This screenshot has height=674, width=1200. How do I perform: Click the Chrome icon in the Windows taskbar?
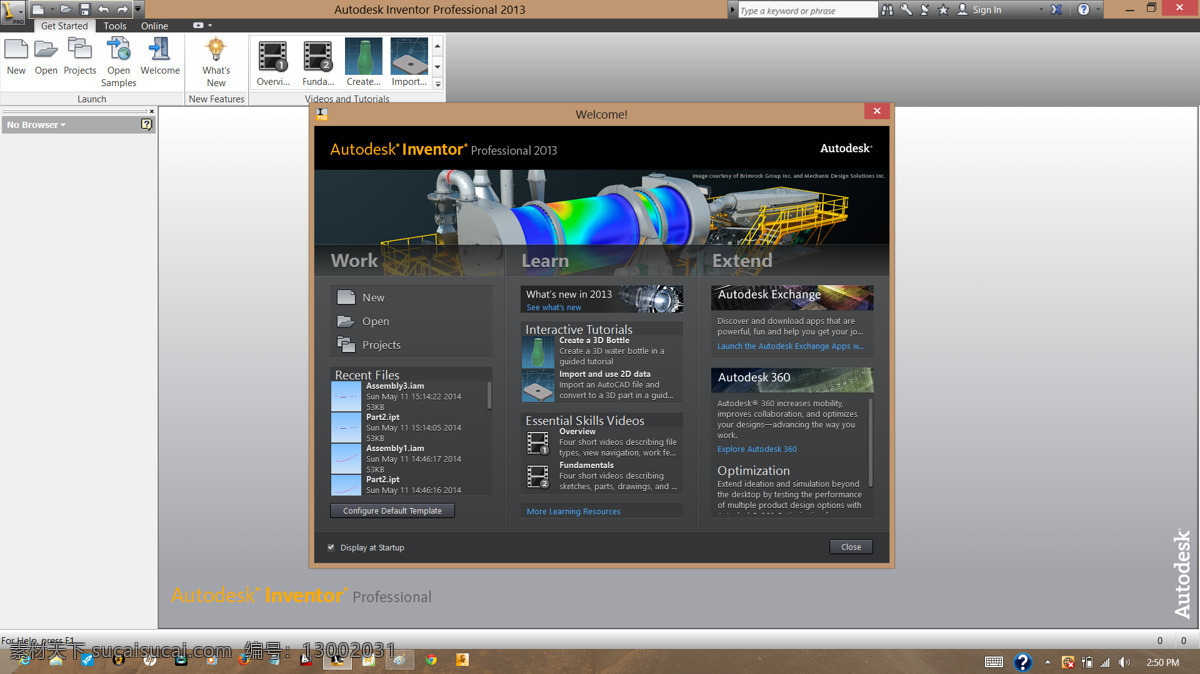click(x=431, y=660)
